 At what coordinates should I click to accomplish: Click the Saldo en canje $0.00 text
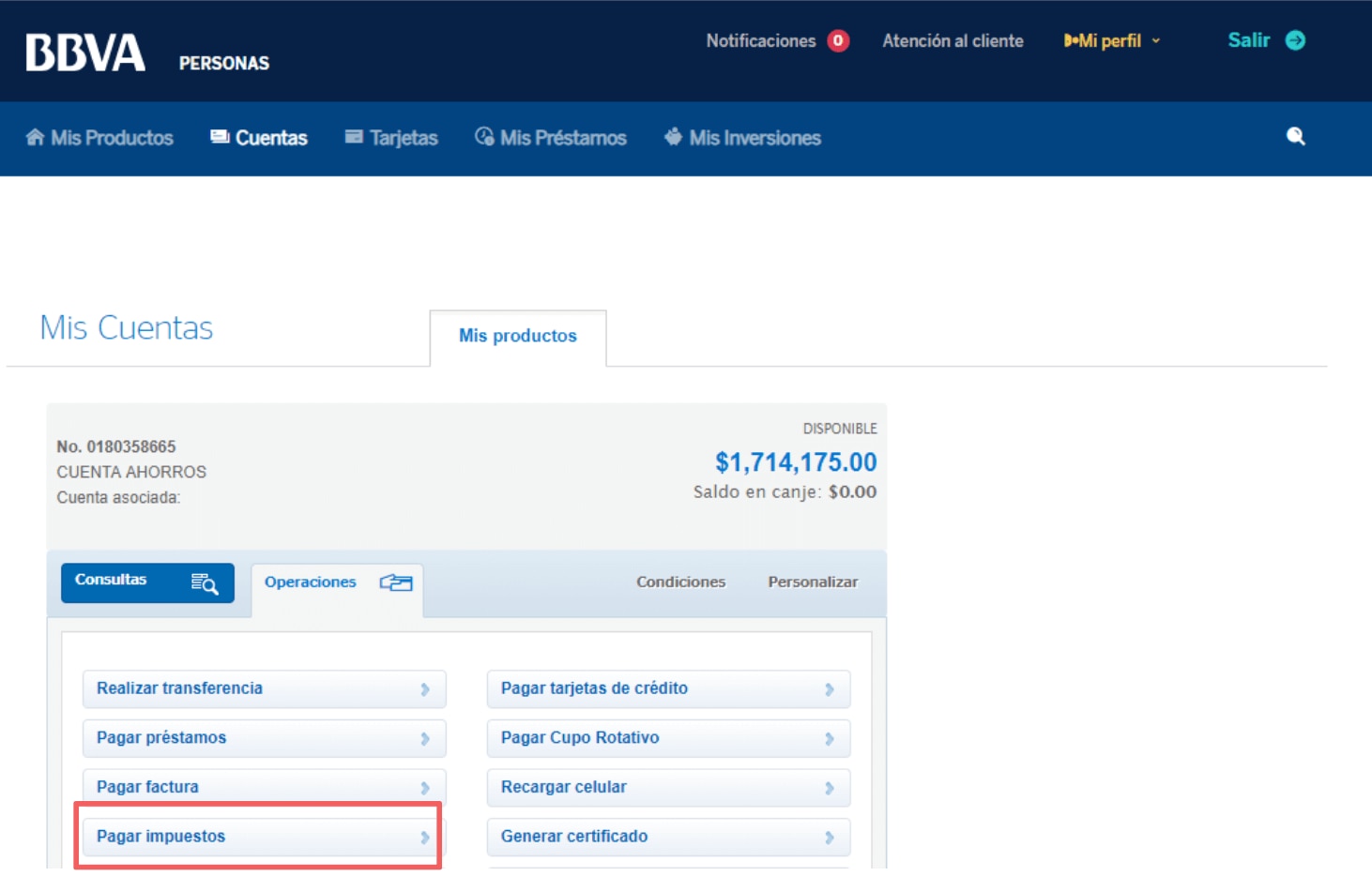(x=785, y=491)
